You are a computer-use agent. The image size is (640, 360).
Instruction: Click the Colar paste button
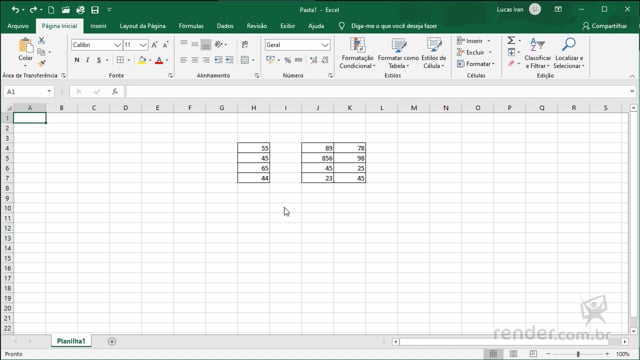point(25,53)
